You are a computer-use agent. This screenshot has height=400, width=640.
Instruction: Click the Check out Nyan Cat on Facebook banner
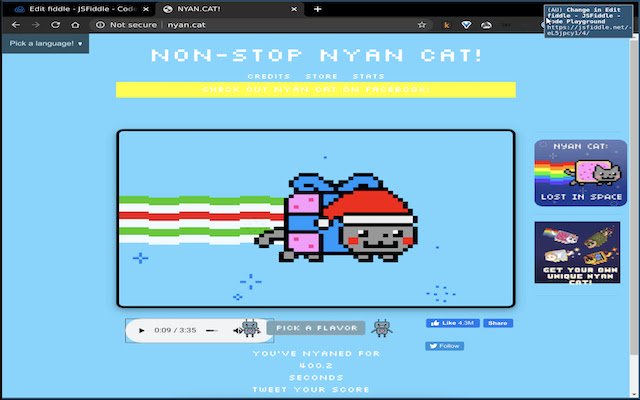click(x=316, y=90)
